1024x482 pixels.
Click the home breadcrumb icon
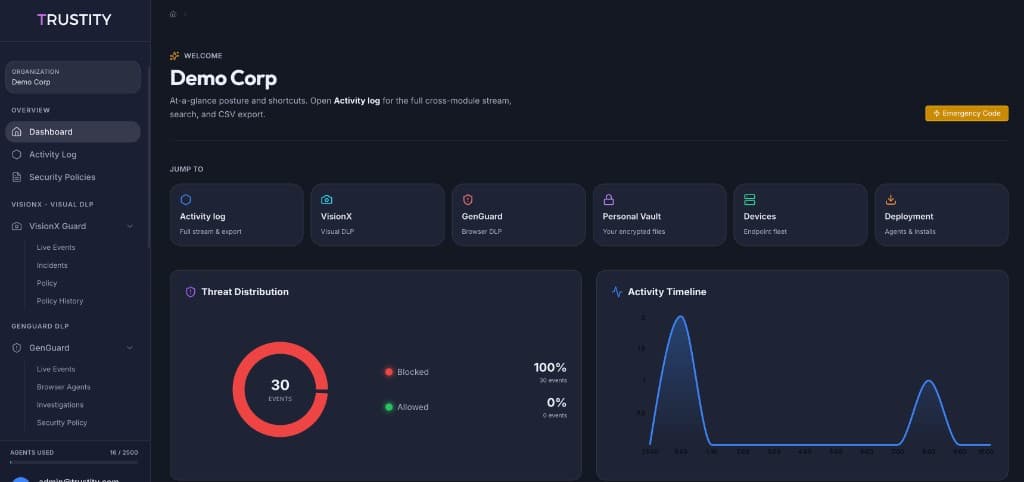[173, 14]
